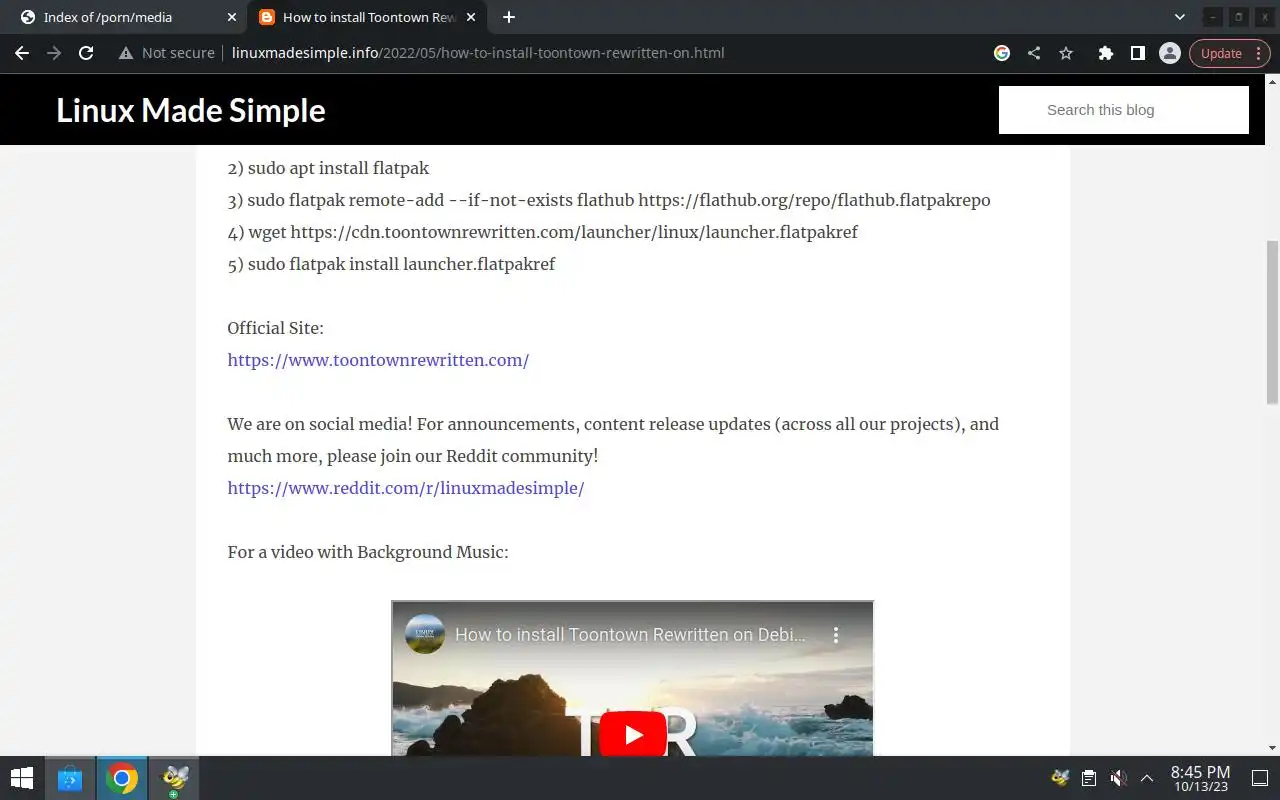Click the flatpak remote-add command line
The width and height of the screenshot is (1280, 800).
pos(609,200)
